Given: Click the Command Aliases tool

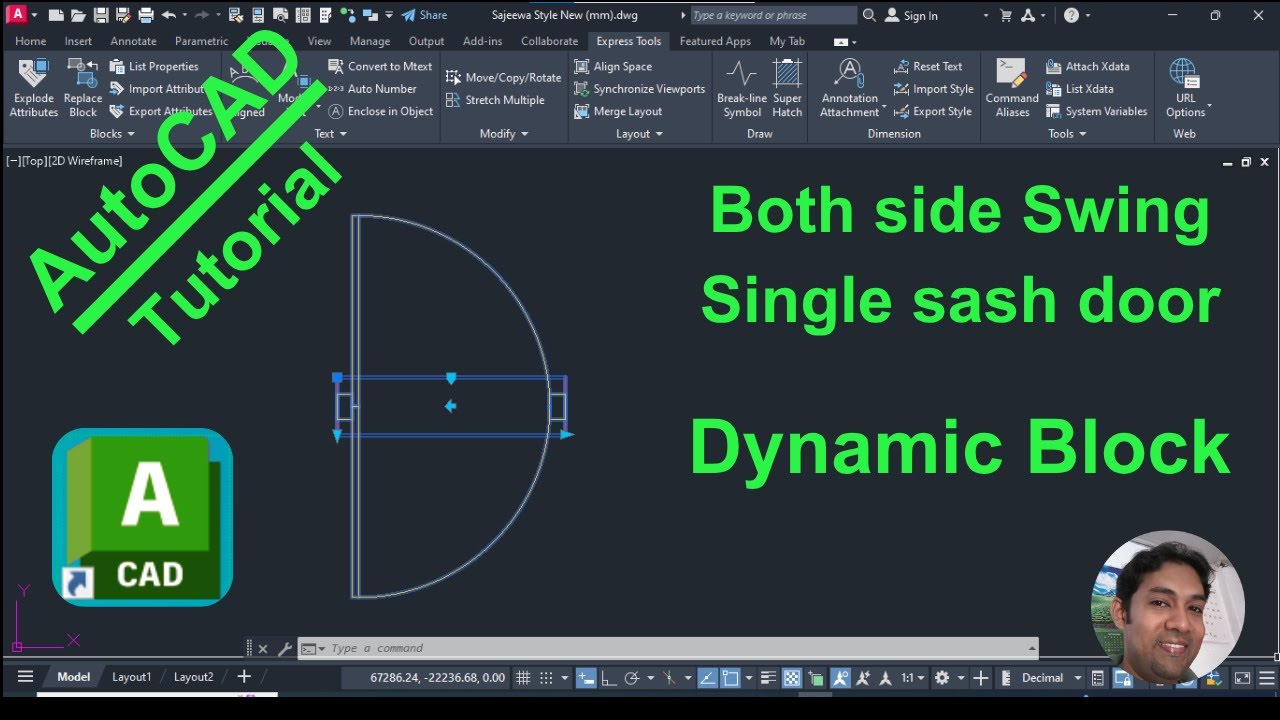Looking at the screenshot, I should point(1012,88).
